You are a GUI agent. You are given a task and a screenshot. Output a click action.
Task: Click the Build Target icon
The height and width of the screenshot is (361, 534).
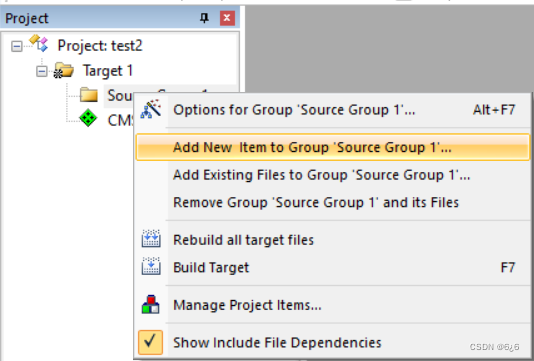tap(151, 266)
